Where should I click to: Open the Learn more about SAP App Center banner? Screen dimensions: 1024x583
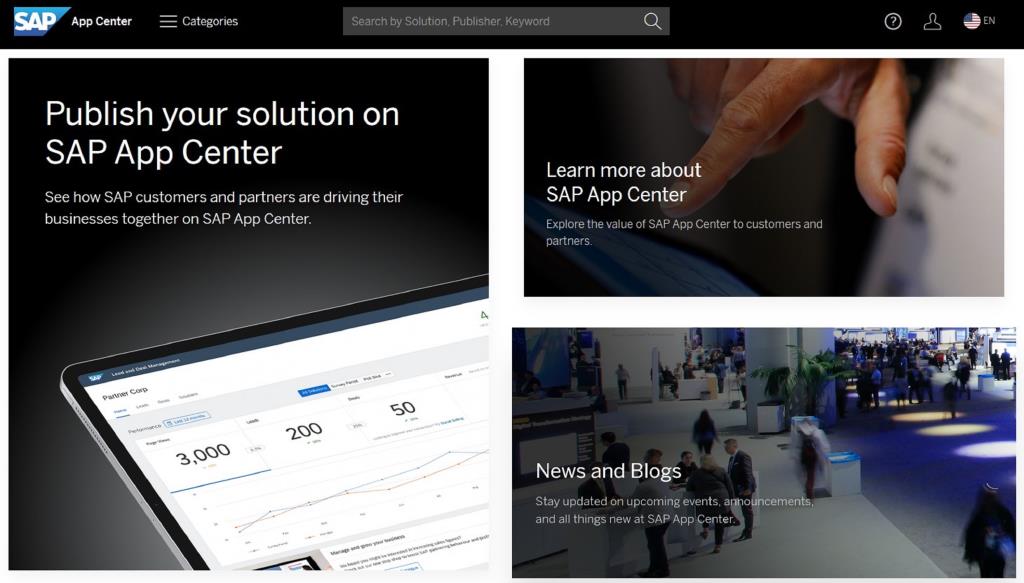coord(764,177)
